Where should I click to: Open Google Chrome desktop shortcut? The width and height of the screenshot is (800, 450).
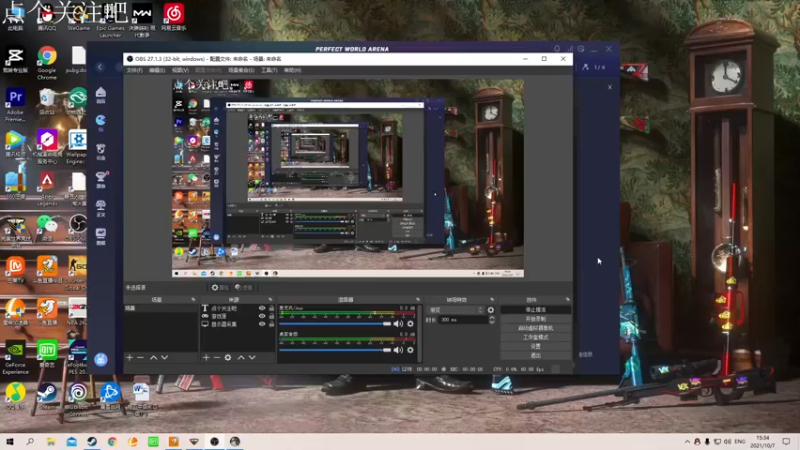pyautogui.click(x=47, y=62)
